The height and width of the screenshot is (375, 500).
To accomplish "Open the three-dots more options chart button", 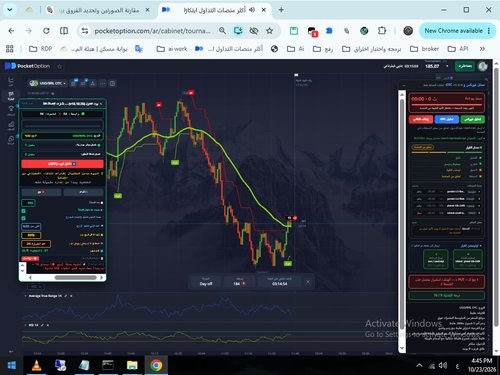I will pos(102,83).
